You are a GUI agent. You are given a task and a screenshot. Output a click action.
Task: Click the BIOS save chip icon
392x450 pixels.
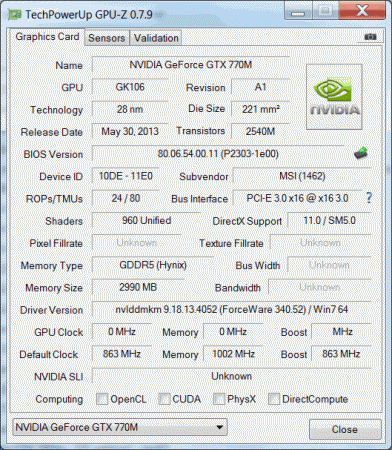[361, 153]
